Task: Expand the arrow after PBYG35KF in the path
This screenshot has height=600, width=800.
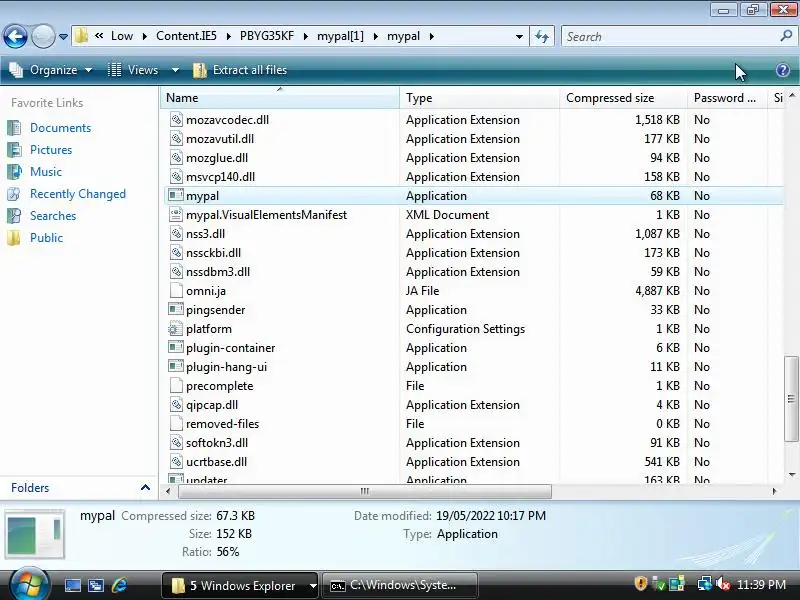Action: coord(306,36)
